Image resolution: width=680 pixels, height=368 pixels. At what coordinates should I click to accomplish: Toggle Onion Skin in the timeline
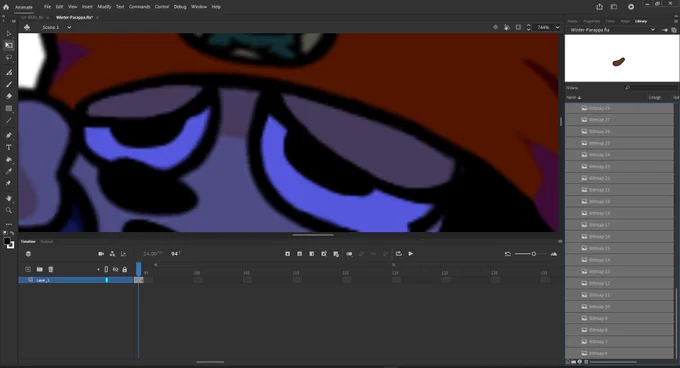(x=349, y=254)
